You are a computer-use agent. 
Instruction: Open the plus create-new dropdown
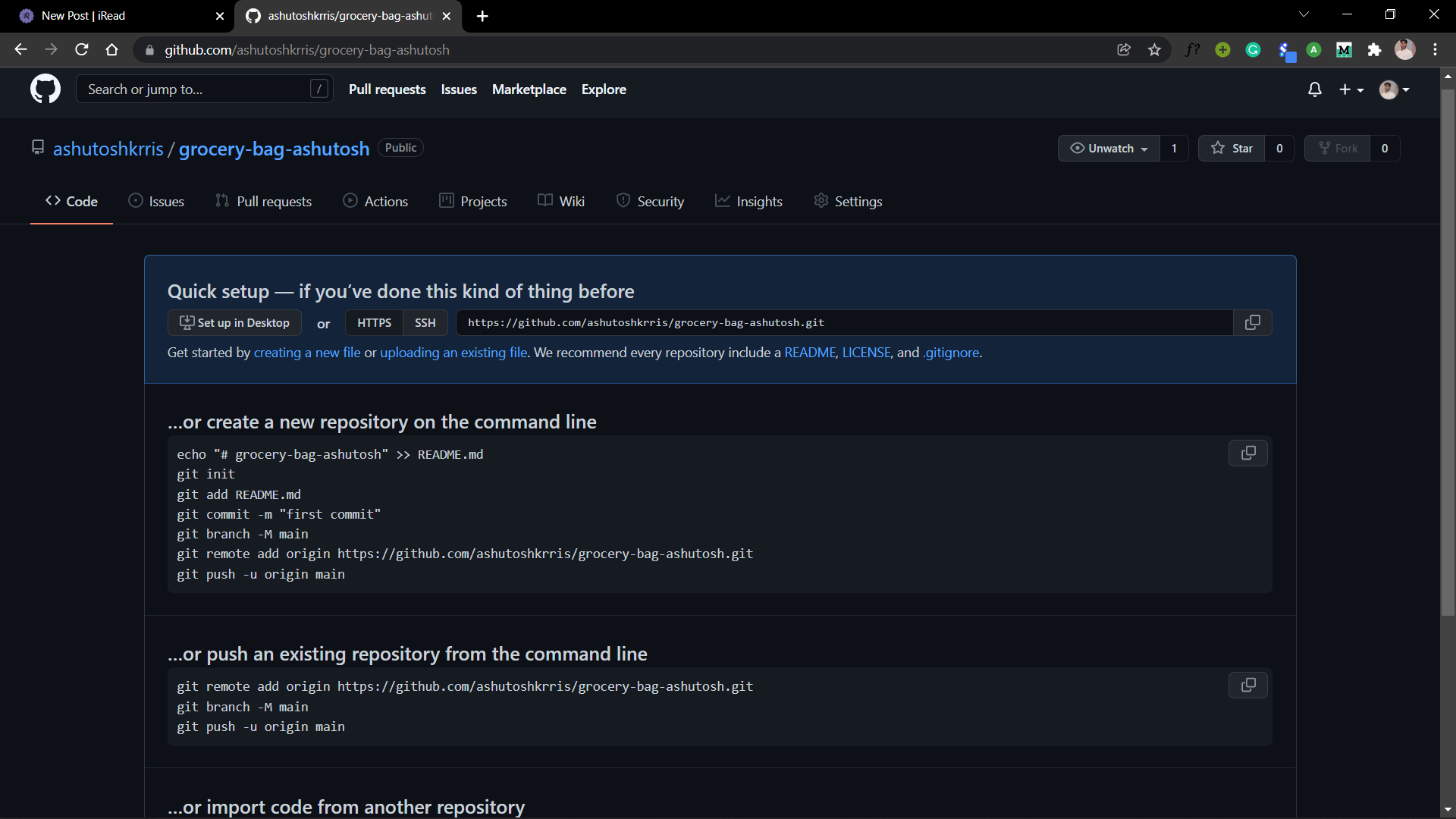(1351, 89)
